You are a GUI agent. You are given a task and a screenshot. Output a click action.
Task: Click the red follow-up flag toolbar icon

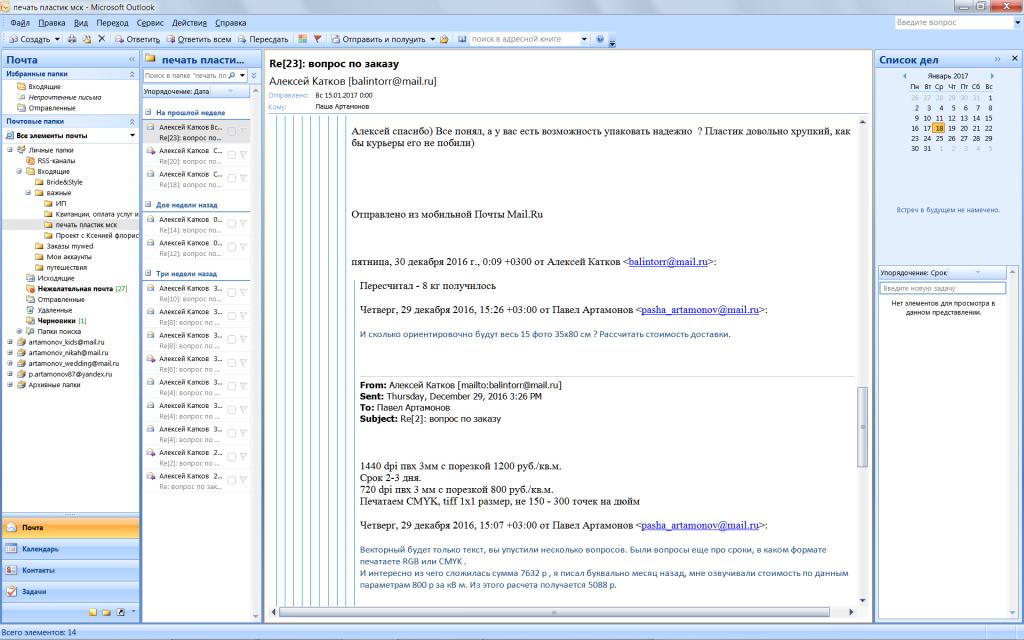coord(317,39)
